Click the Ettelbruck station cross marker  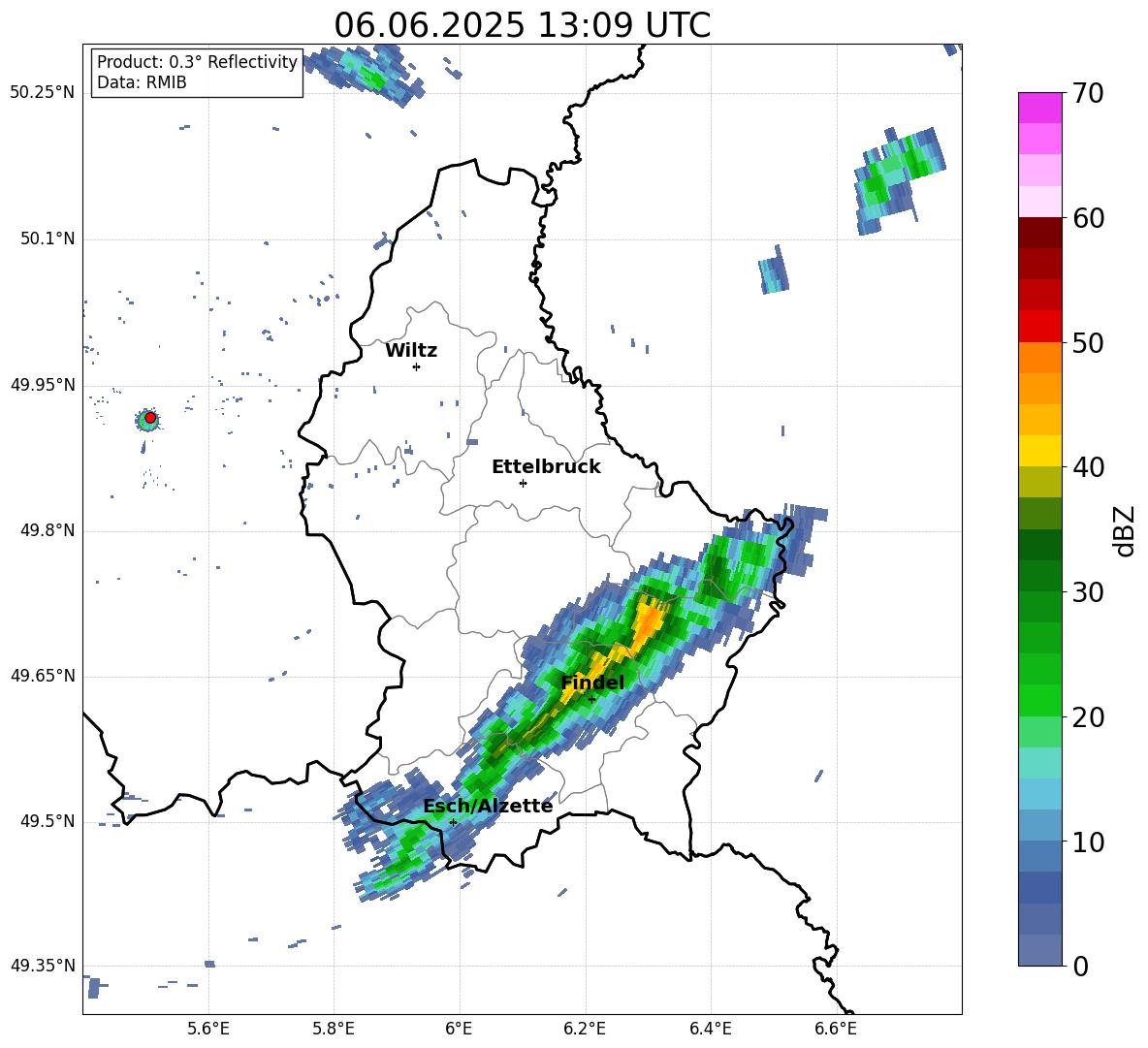pyautogui.click(x=523, y=483)
